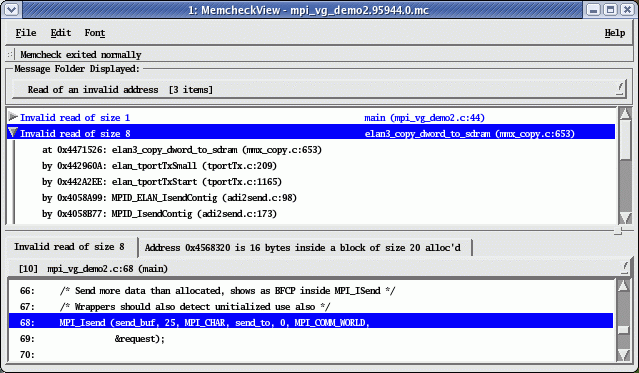Click the status bar grip handle beside 'Memcheck exited normally'
This screenshot has height=373, width=639.
[11, 54]
